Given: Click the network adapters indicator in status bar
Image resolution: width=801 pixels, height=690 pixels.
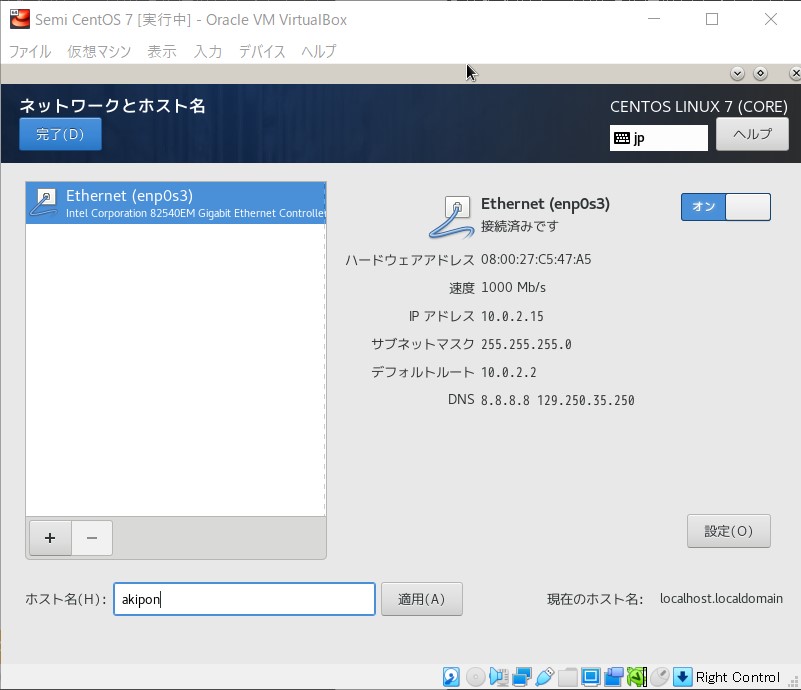Looking at the screenshot, I should (522, 677).
